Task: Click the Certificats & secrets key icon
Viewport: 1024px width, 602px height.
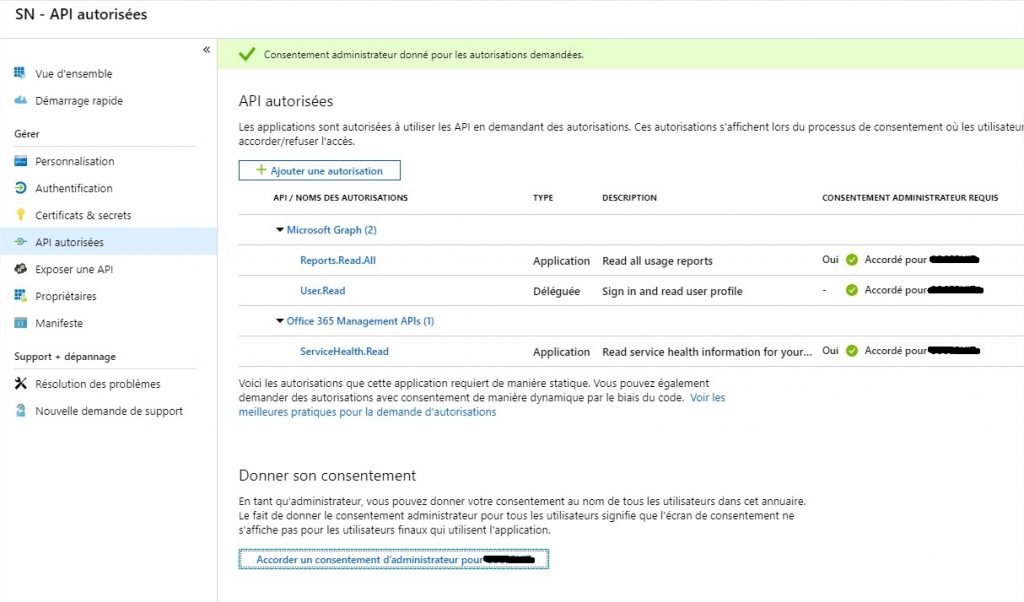Action: click(20, 215)
